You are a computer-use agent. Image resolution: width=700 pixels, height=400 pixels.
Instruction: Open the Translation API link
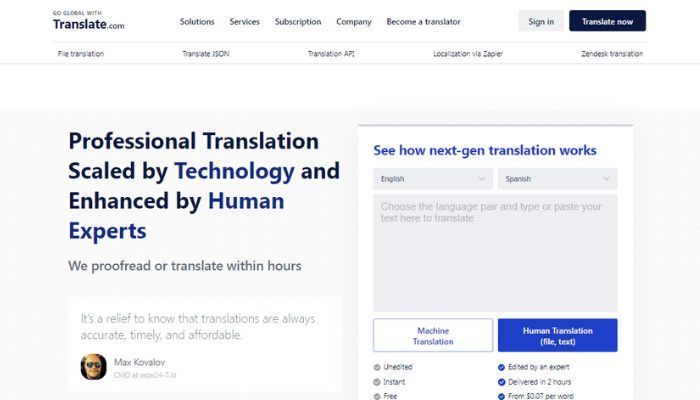[331, 54]
